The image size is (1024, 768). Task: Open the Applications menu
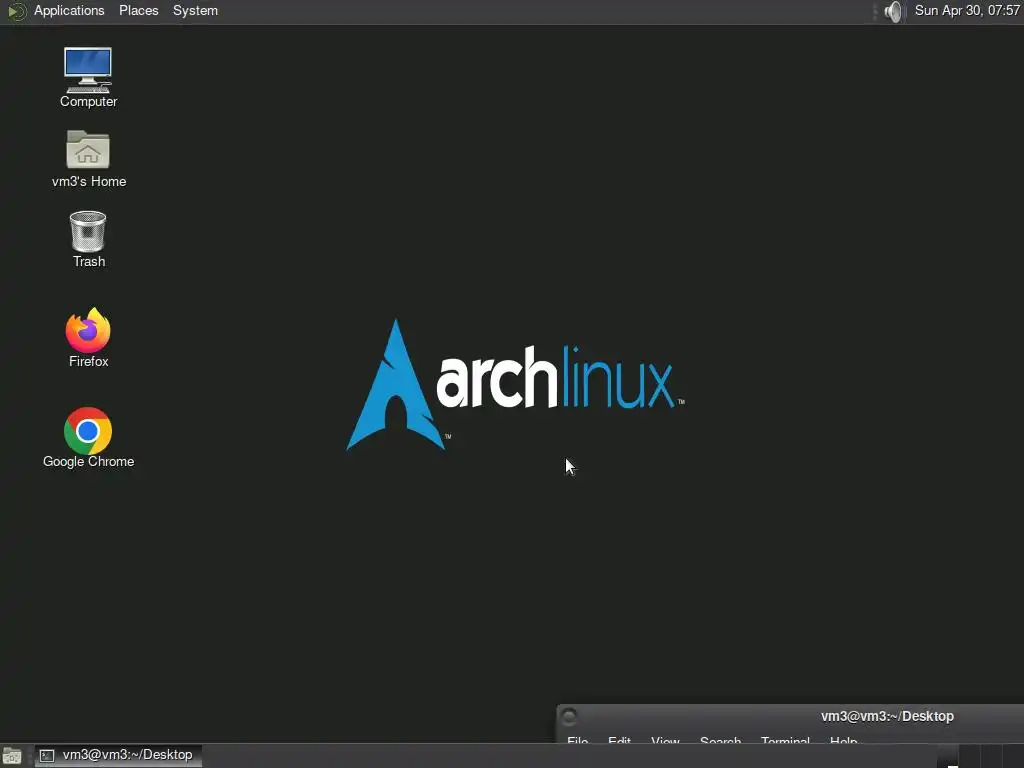coord(69,10)
